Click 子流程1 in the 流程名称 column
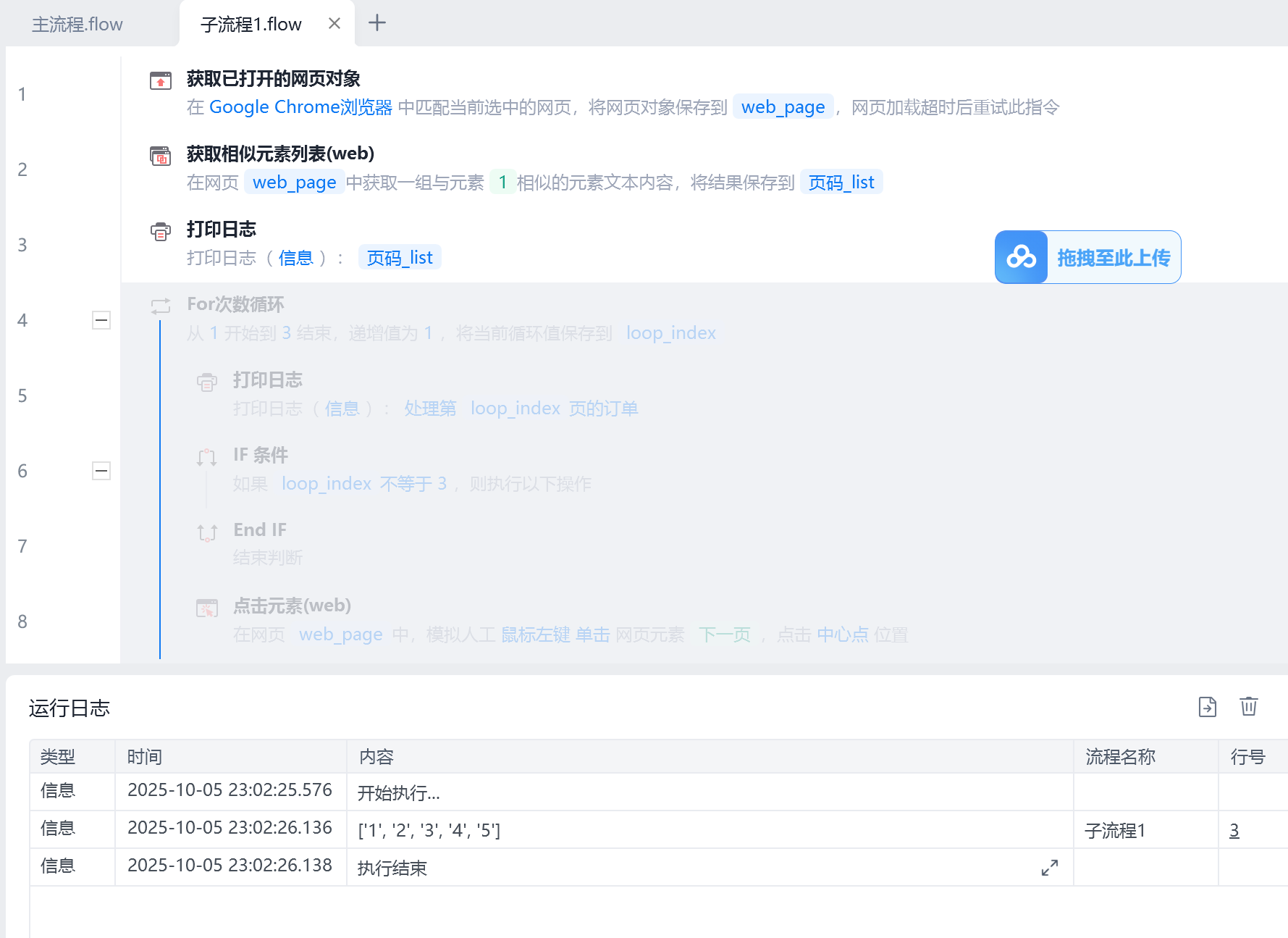This screenshot has width=1288, height=938. [x=1115, y=830]
